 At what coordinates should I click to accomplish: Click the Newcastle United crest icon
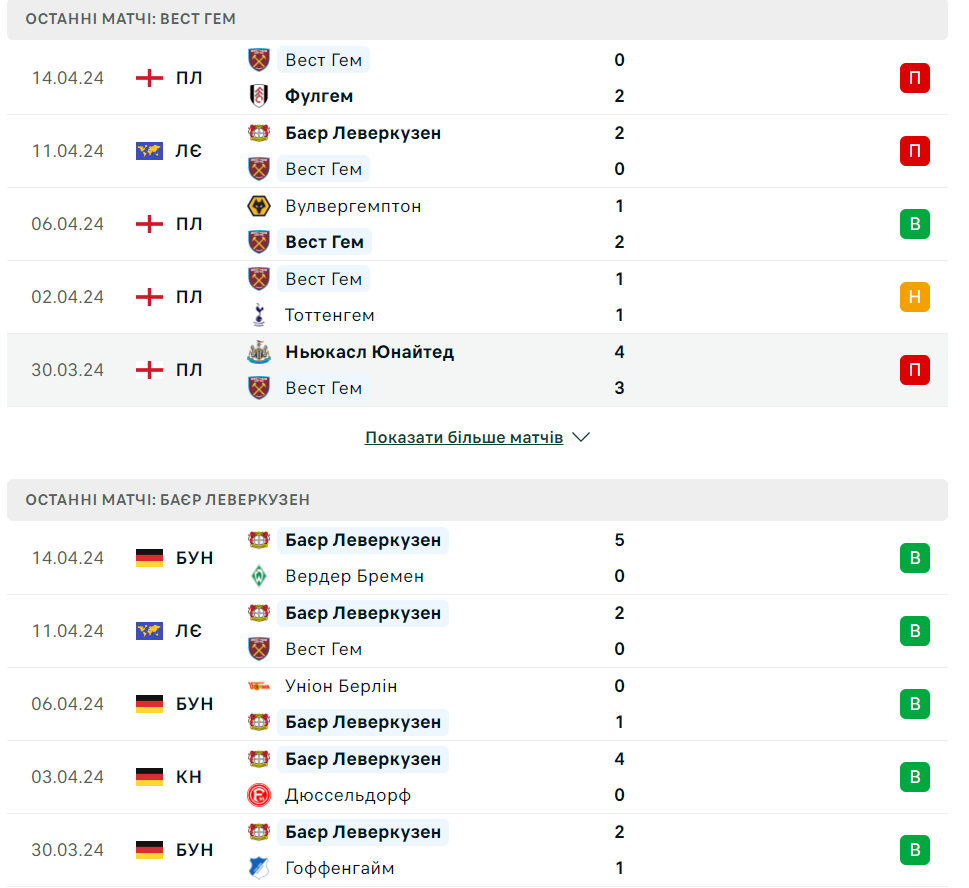[x=259, y=352]
